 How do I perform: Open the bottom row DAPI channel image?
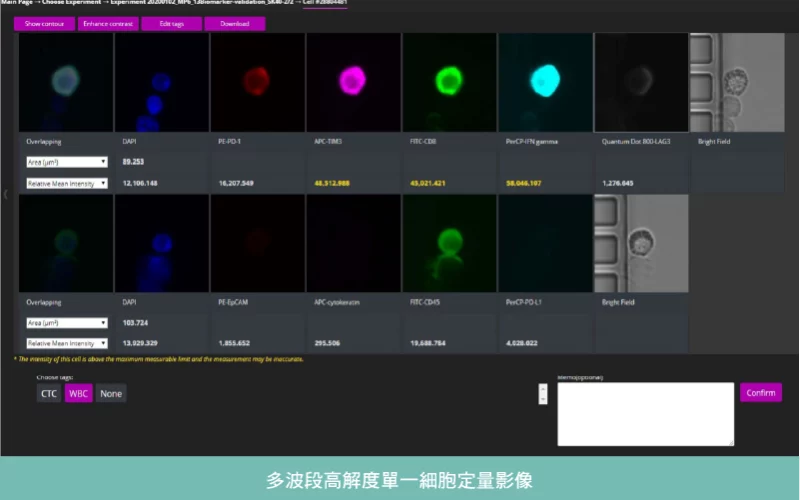pyautogui.click(x=162, y=243)
